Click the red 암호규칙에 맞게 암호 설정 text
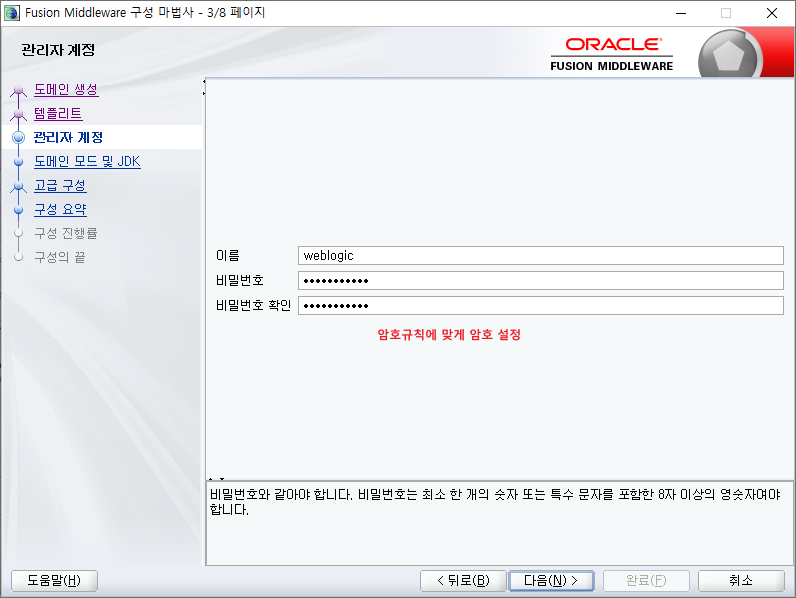 (449, 335)
